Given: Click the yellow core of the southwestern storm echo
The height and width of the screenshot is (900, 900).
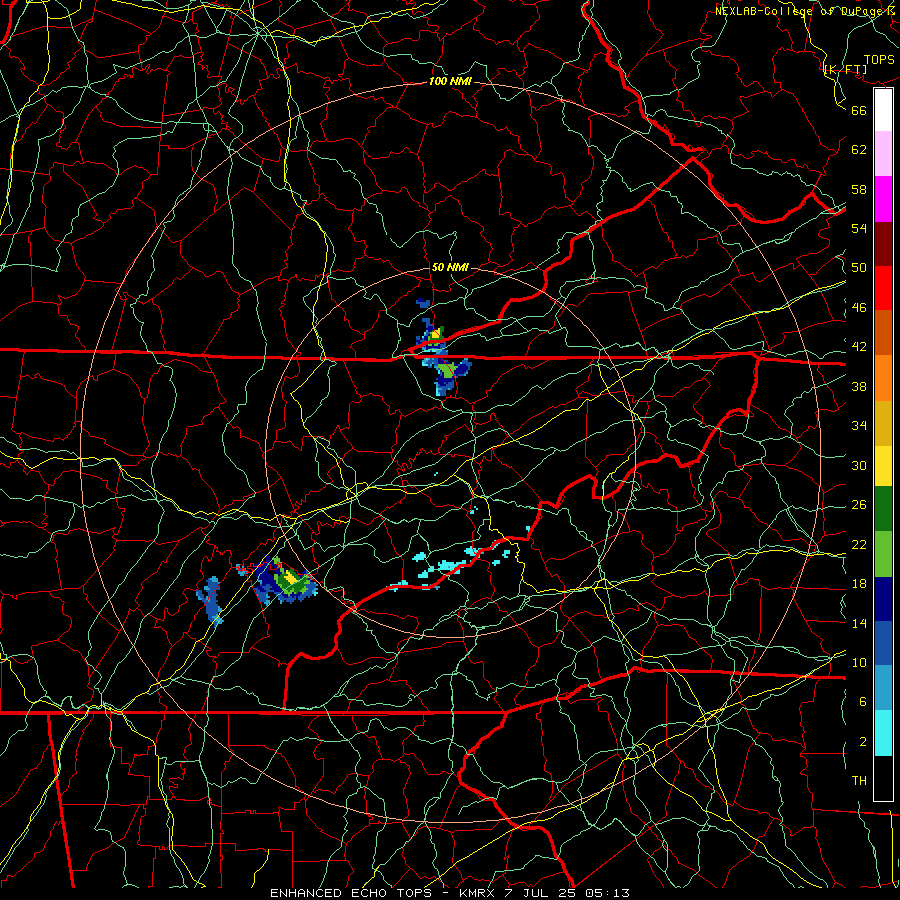Looking at the screenshot, I should click(293, 579).
